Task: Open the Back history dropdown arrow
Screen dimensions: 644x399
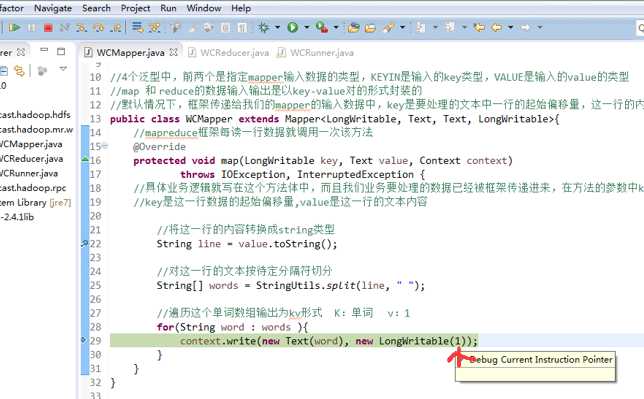Action: click(511, 28)
